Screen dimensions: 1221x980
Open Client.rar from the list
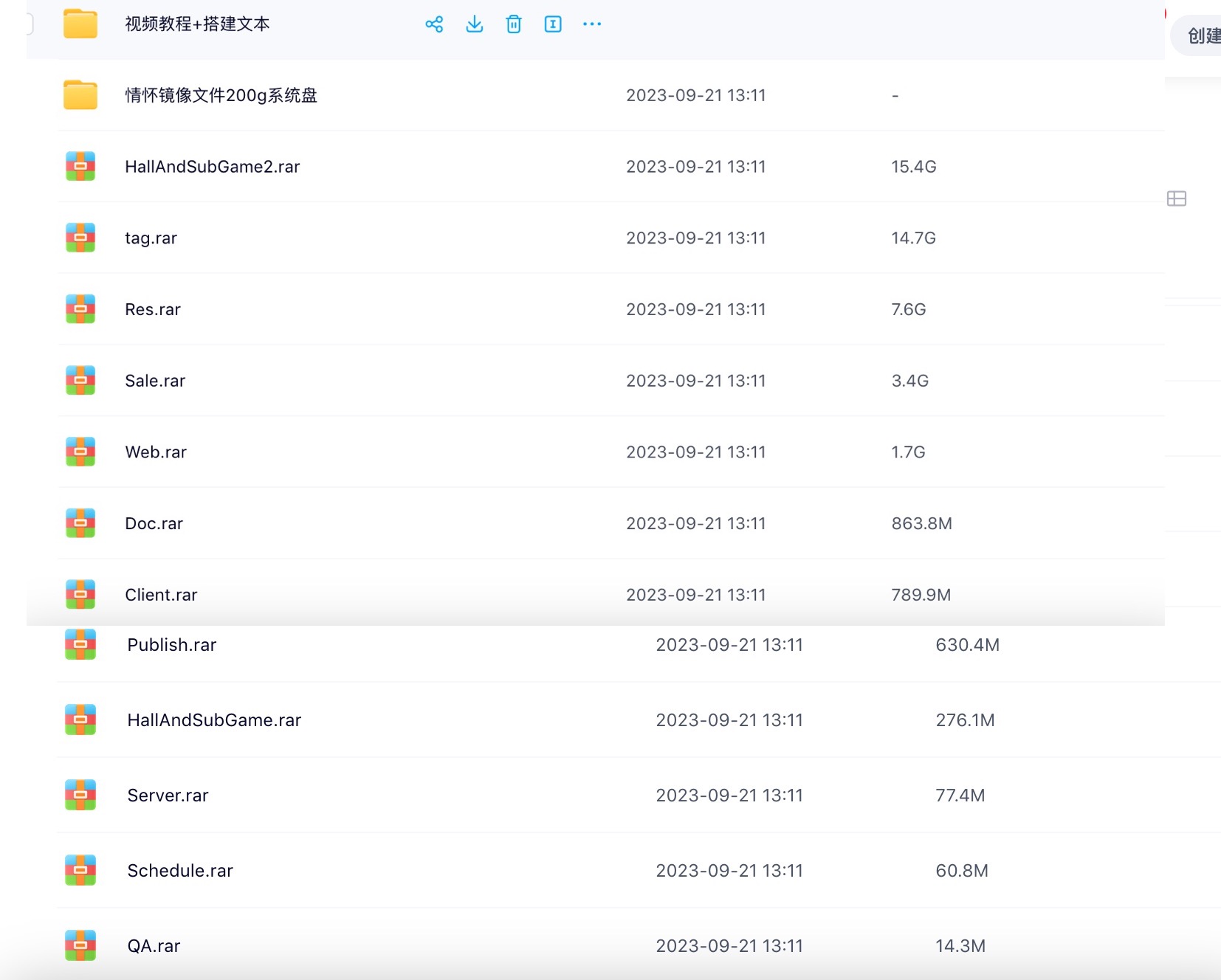(x=161, y=594)
